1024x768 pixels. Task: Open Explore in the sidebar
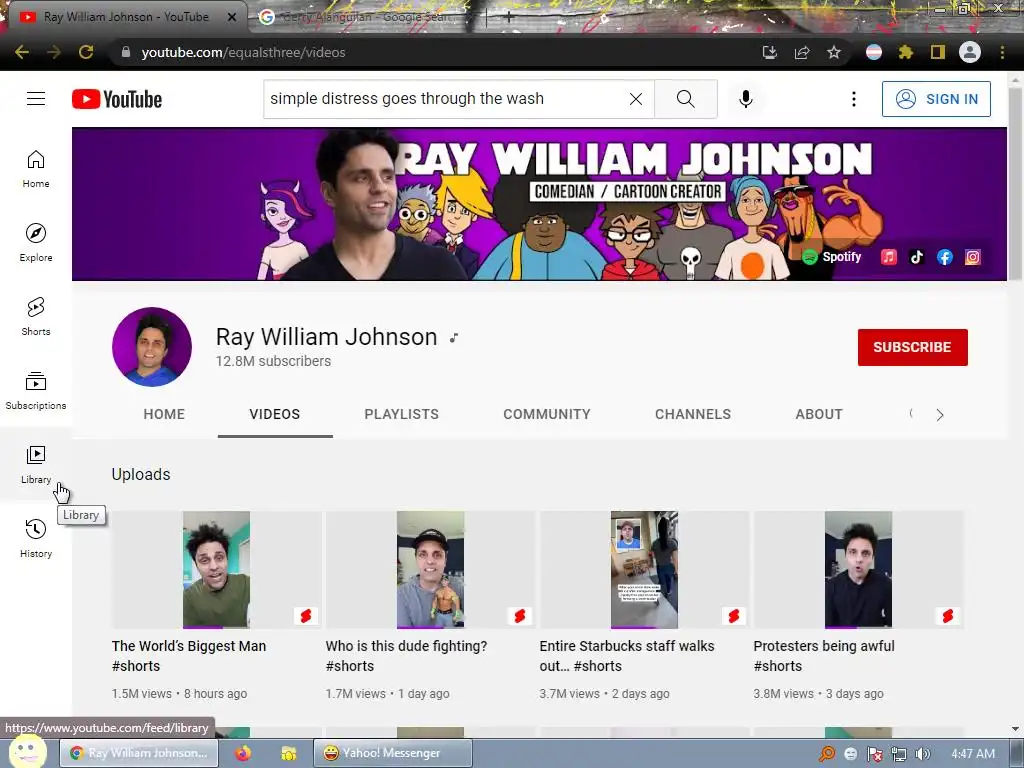36,243
